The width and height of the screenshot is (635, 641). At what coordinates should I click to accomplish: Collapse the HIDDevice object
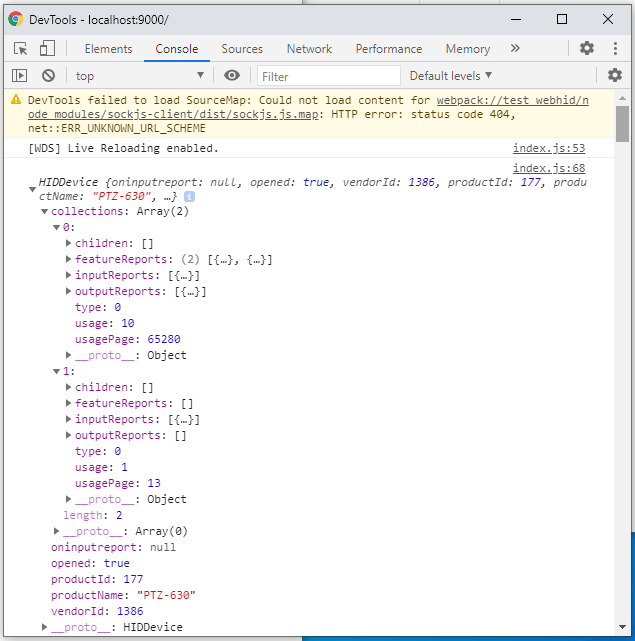pyautogui.click(x=32, y=189)
